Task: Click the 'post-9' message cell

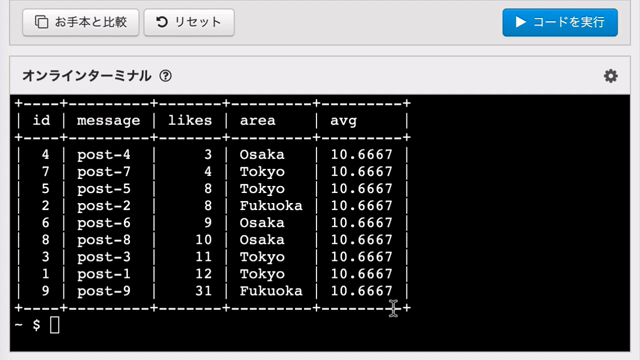Action: [x=104, y=291]
